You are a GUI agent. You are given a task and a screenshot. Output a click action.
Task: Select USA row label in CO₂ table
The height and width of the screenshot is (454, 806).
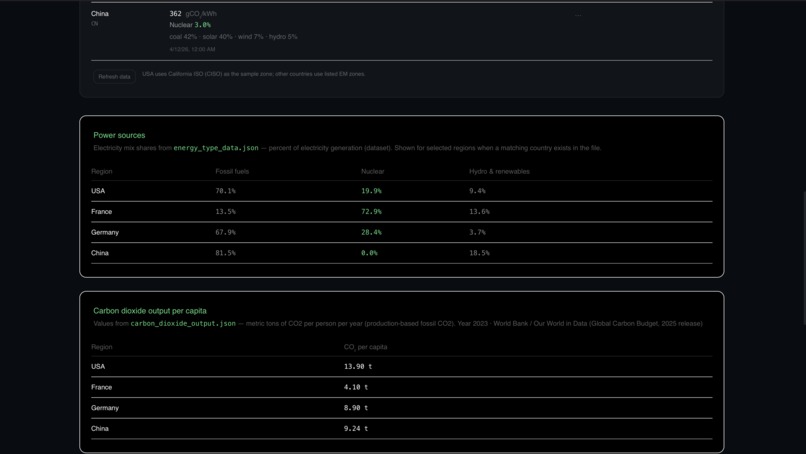98,367
